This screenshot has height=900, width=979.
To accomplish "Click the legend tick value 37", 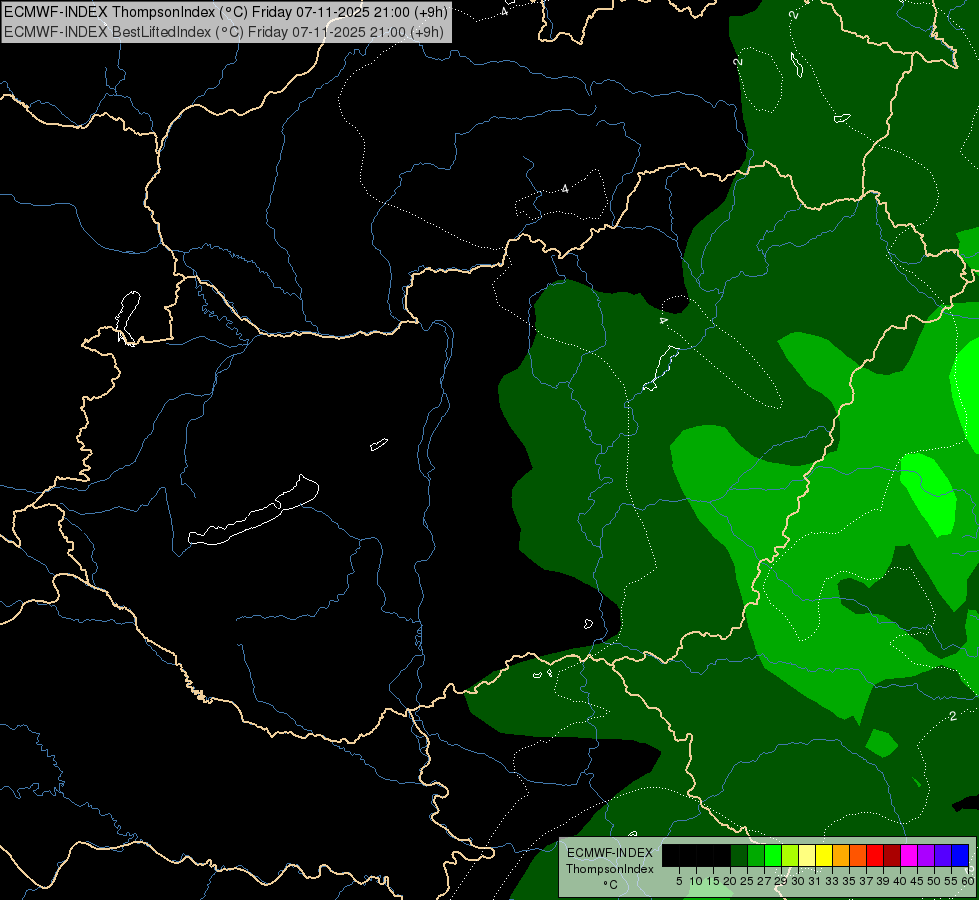I will click(x=866, y=881).
